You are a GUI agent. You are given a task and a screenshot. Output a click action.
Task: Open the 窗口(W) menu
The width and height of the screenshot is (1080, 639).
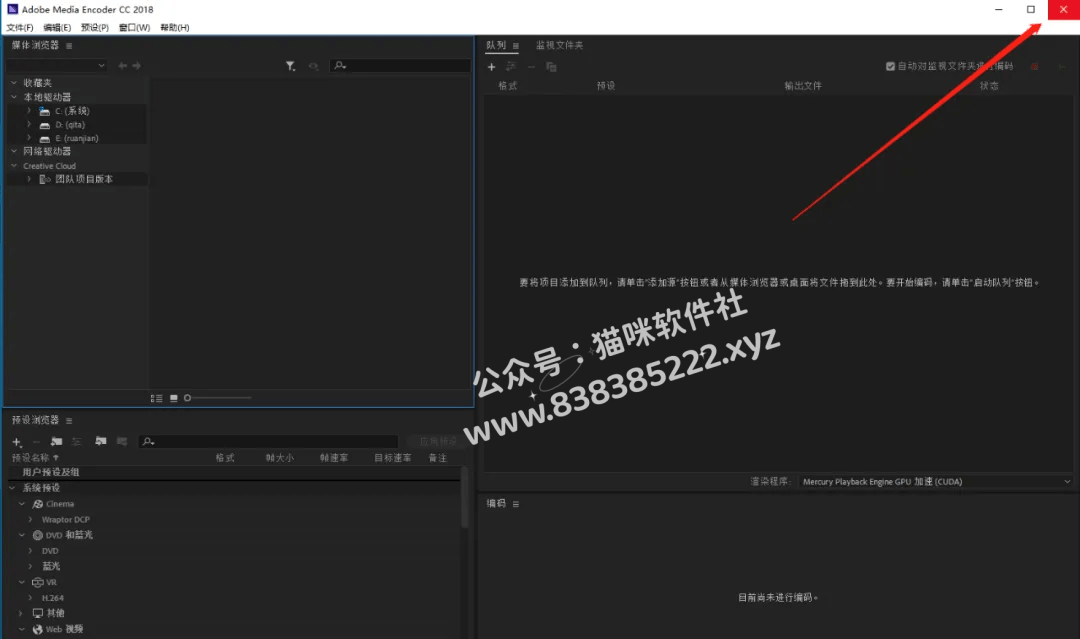coord(134,28)
